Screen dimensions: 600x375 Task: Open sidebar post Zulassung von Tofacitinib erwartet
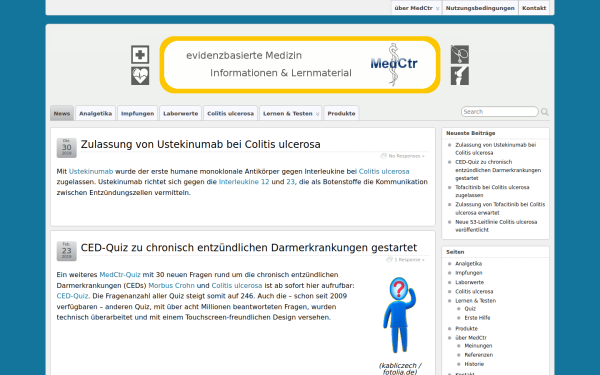pos(500,209)
